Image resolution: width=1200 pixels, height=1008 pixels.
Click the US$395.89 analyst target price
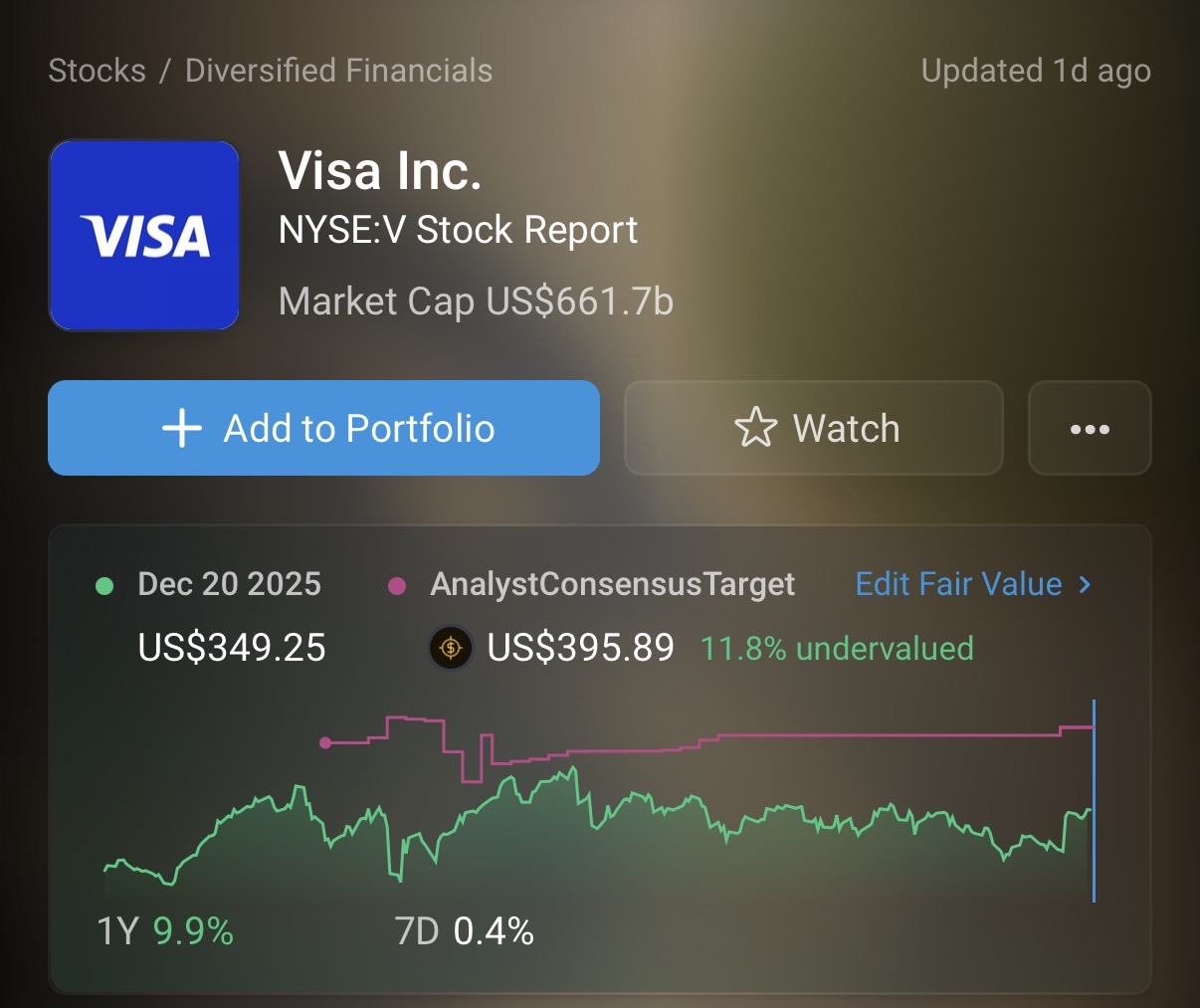(580, 649)
